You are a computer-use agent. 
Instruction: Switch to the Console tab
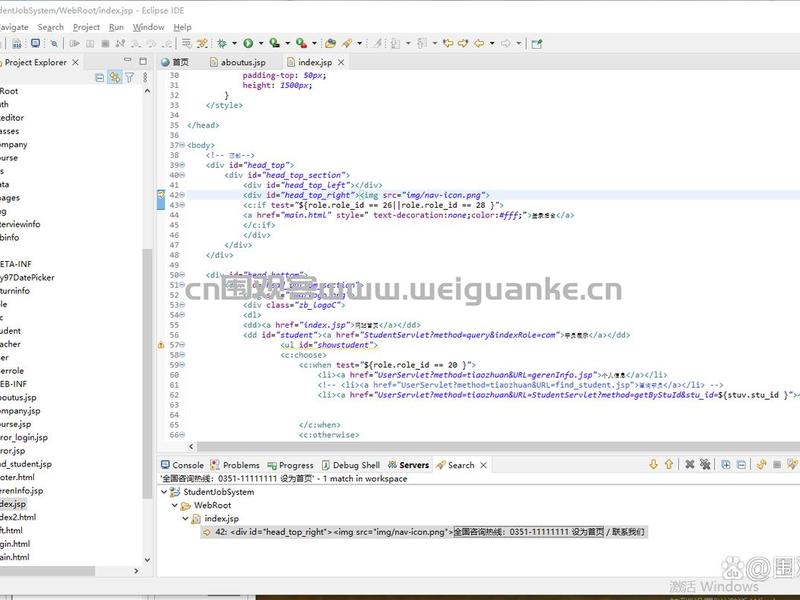[182, 465]
